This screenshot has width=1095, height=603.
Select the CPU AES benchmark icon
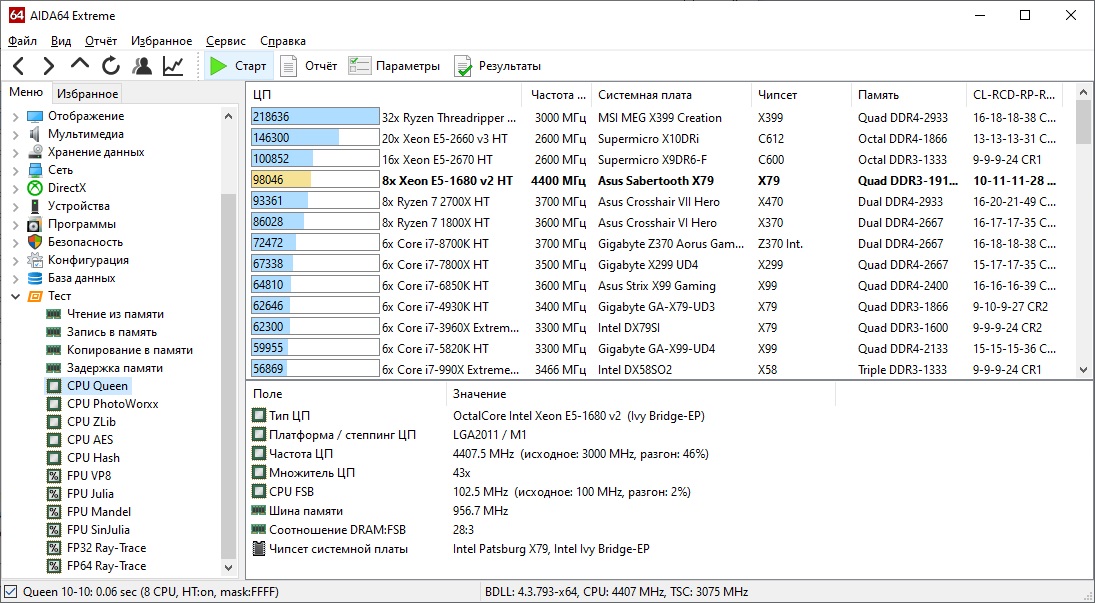point(53,440)
